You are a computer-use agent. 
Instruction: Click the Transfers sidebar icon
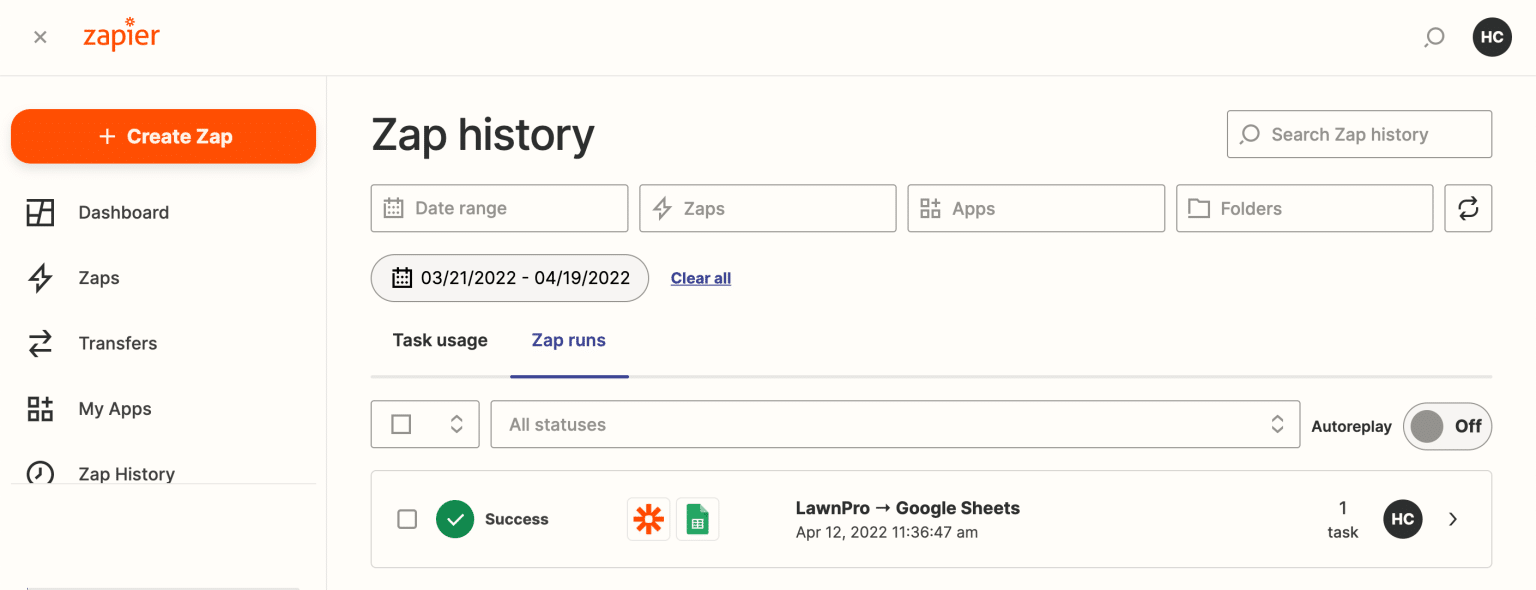coord(40,343)
